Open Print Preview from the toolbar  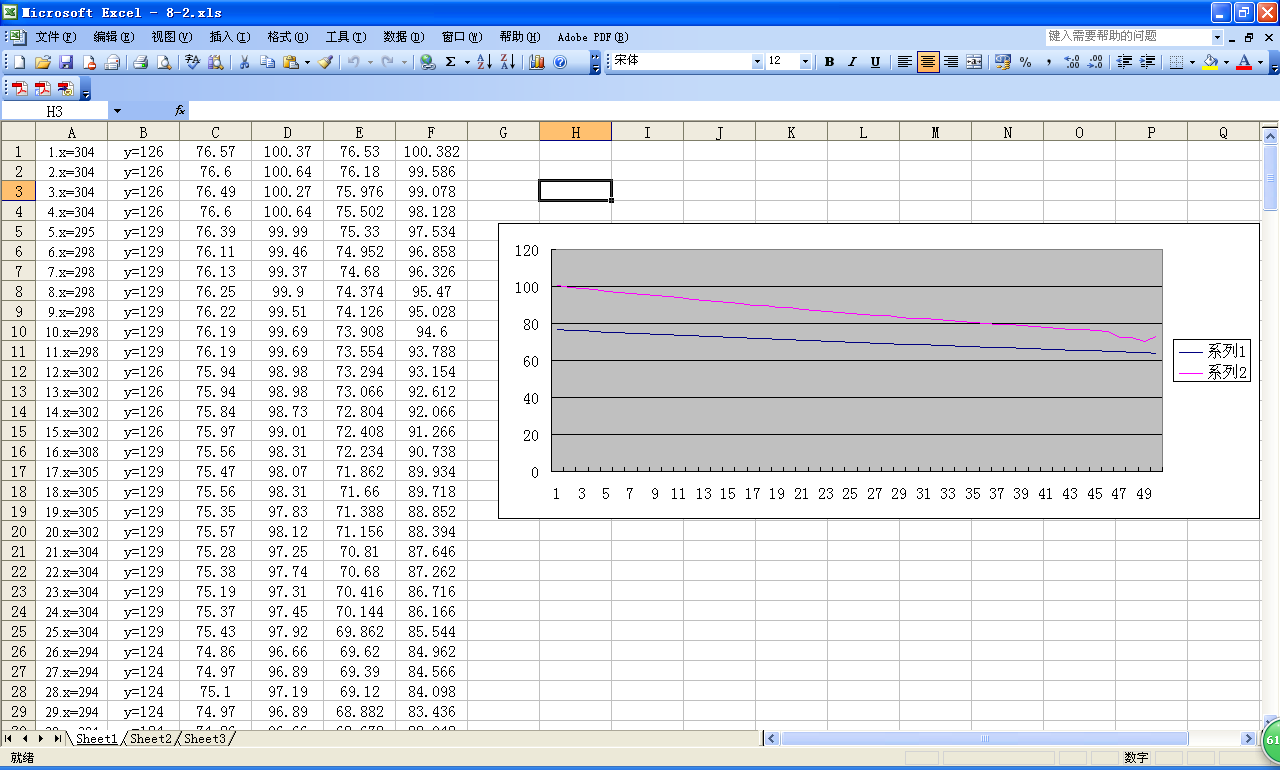click(x=163, y=62)
